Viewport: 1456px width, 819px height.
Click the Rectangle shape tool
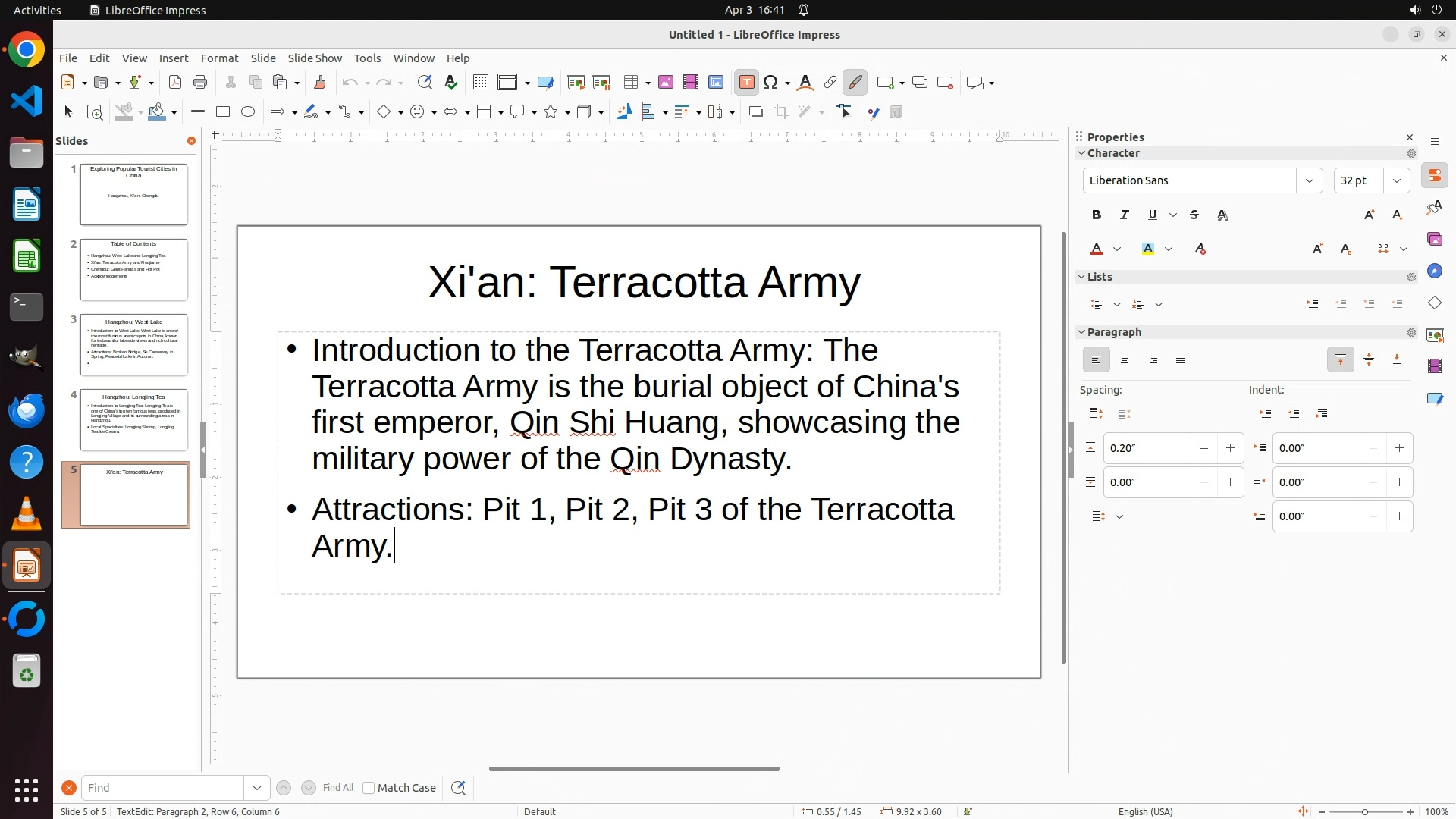click(x=223, y=112)
